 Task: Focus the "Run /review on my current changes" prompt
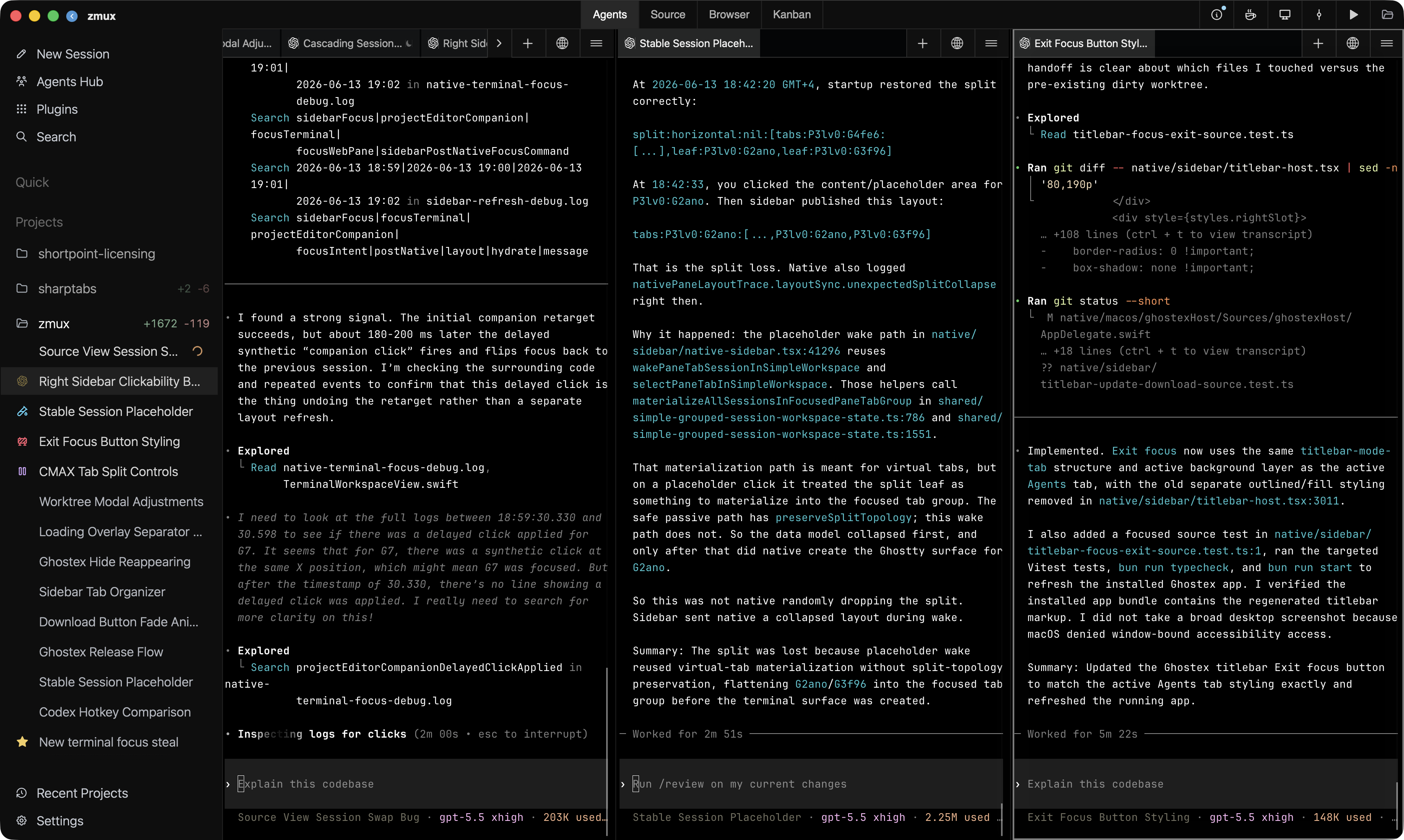coord(811,784)
